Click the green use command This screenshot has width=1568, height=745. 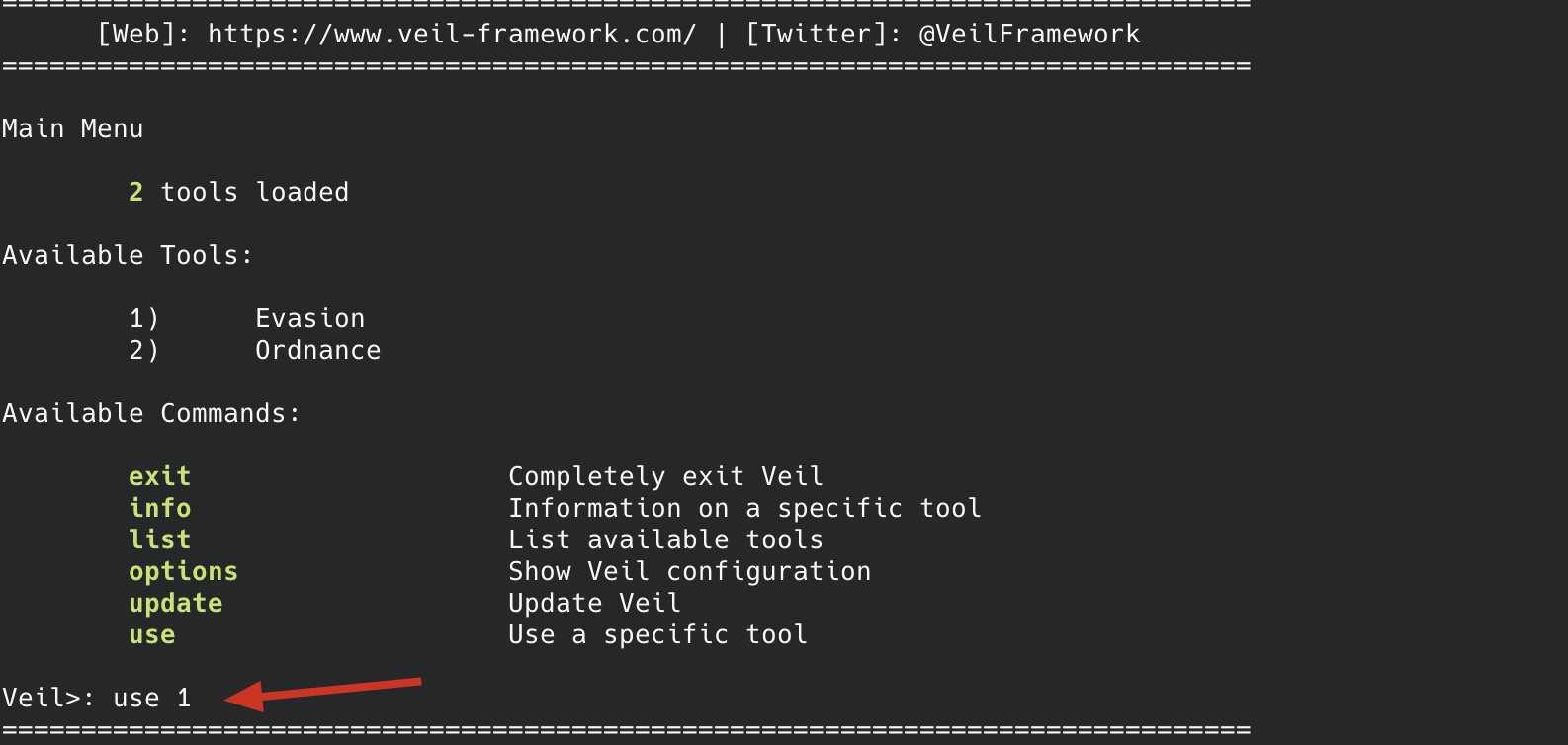(151, 634)
